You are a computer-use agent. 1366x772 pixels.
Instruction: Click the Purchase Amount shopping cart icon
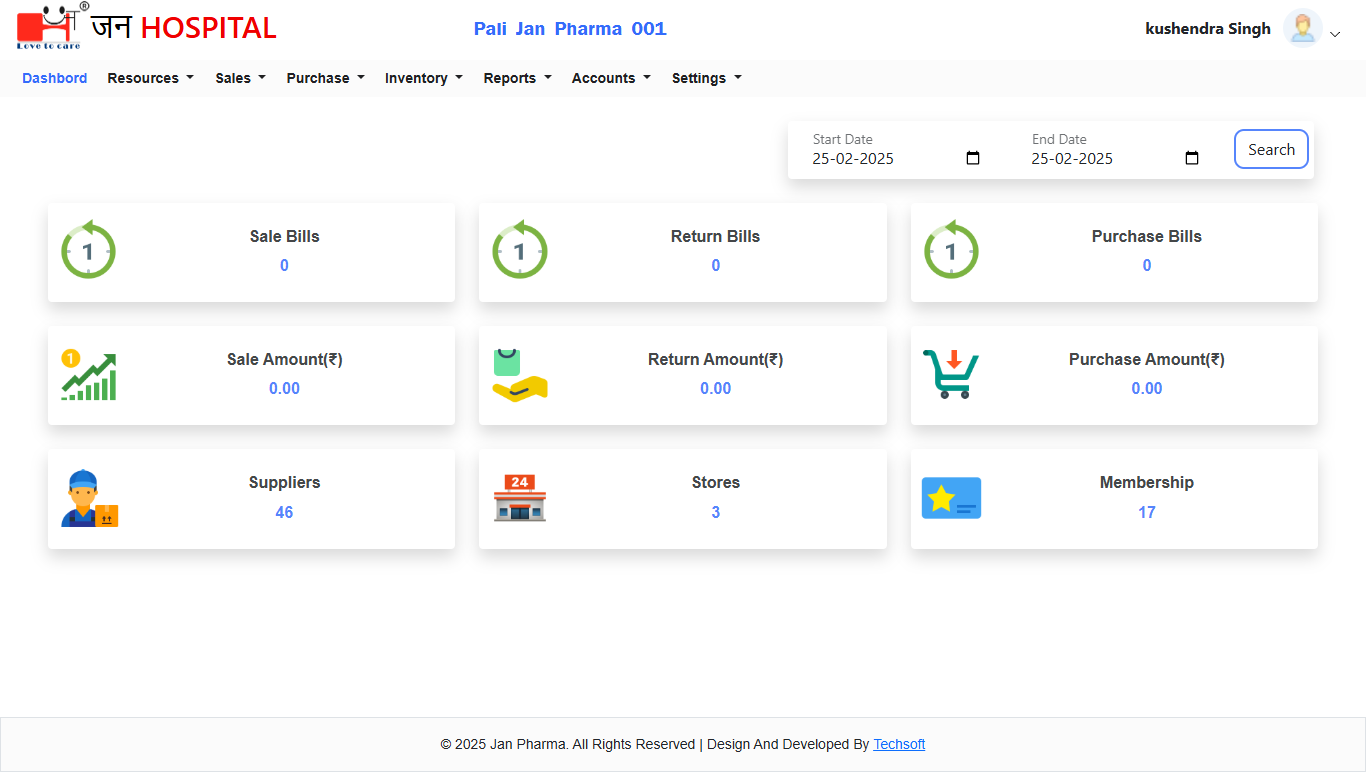click(950, 375)
